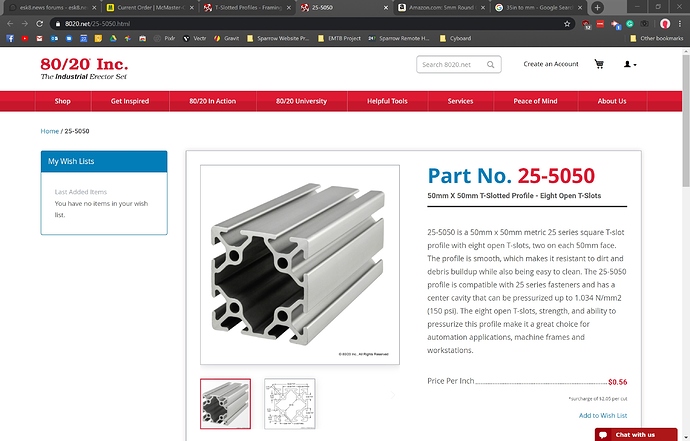
Task: Click Add to Wish List link
Action: click(x=603, y=415)
